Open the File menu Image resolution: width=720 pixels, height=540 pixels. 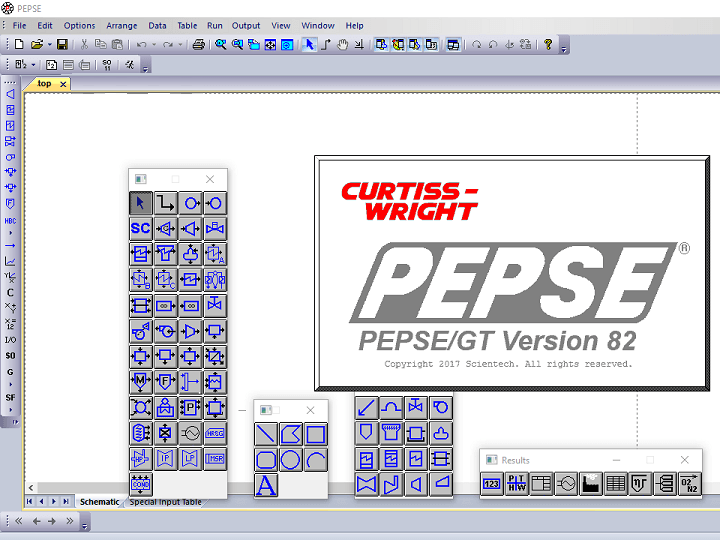tap(19, 26)
